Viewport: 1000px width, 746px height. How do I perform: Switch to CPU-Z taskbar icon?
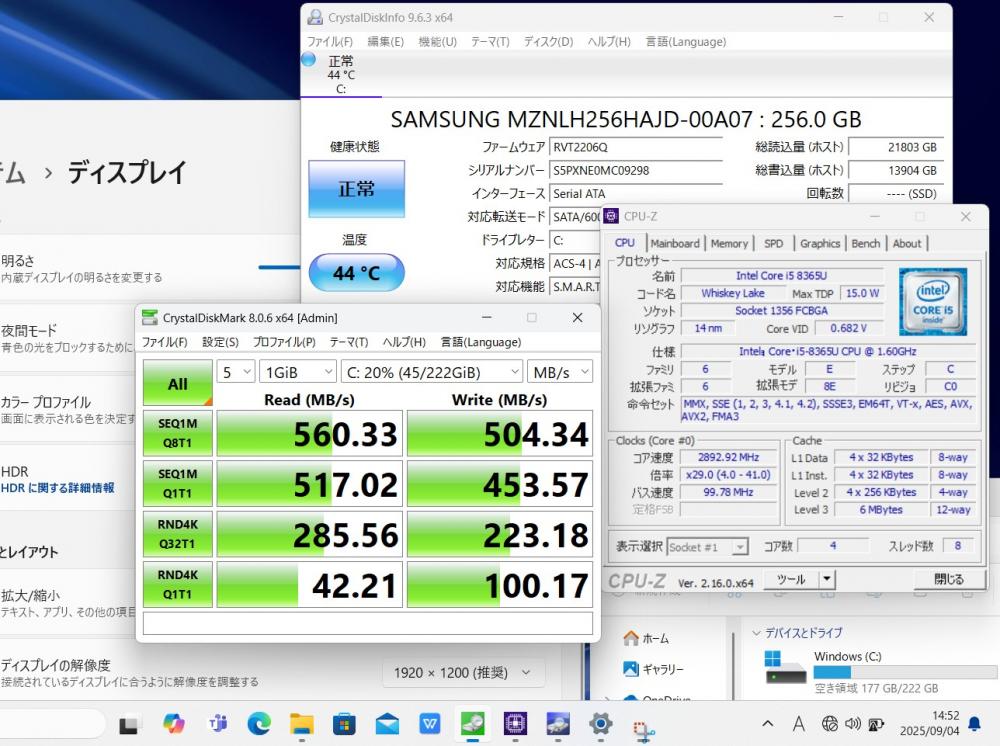tap(515, 724)
